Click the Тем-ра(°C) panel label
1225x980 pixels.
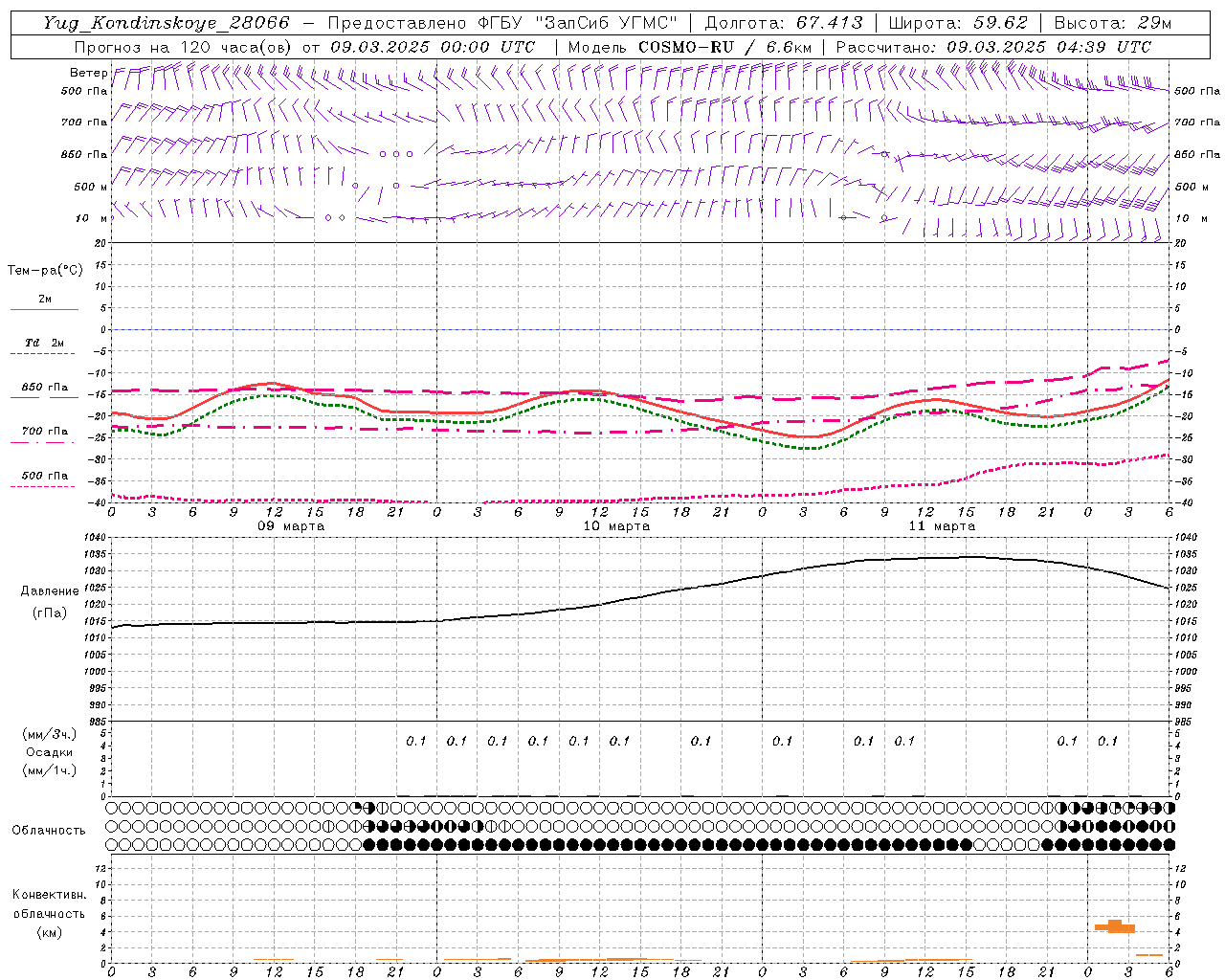pos(45,271)
